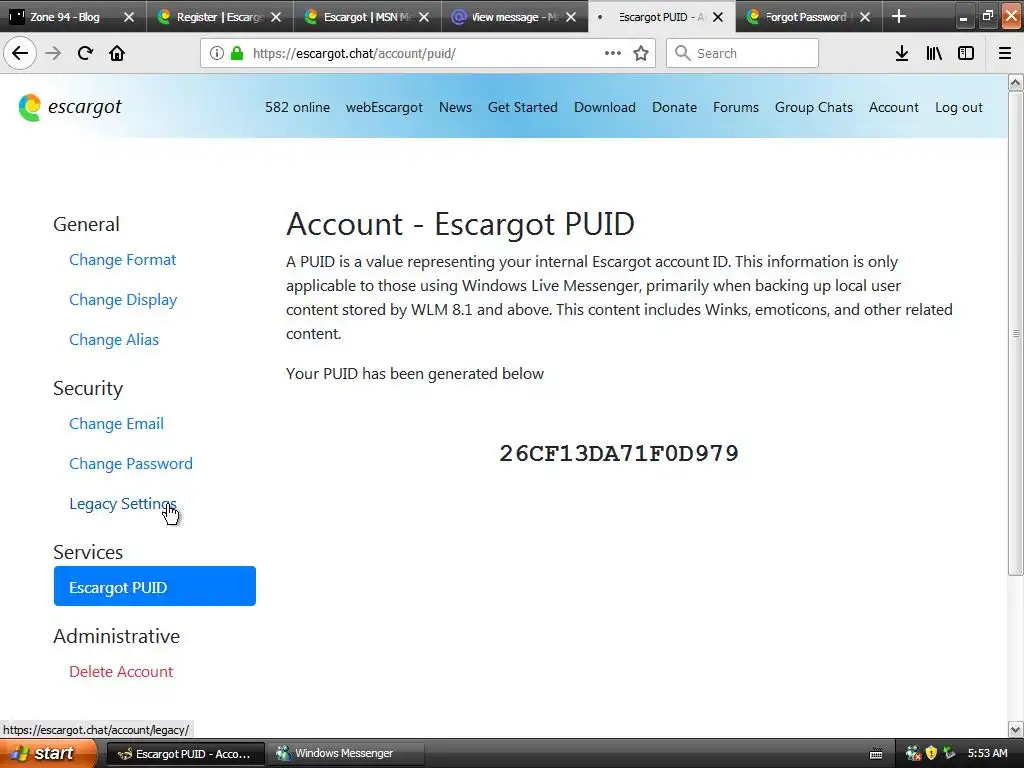The image size is (1024, 768).
Task: Click the PUID value 26CF13DA71F0D979
Action: (618, 453)
